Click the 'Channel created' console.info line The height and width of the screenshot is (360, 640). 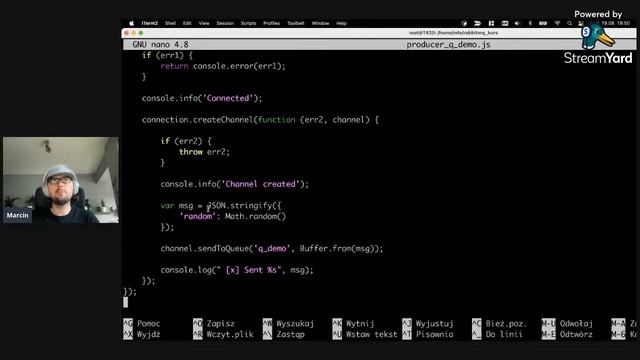[235, 184]
